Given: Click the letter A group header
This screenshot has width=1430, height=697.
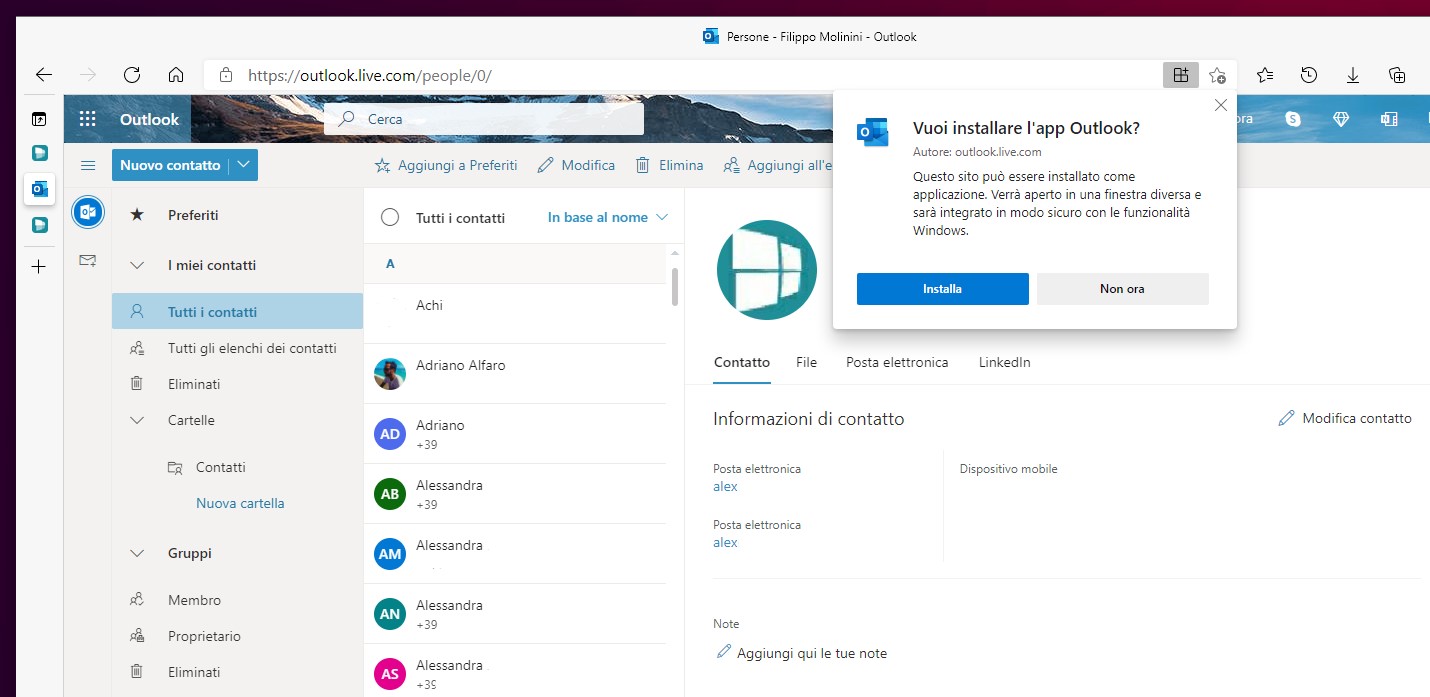Looking at the screenshot, I should (x=515, y=264).
